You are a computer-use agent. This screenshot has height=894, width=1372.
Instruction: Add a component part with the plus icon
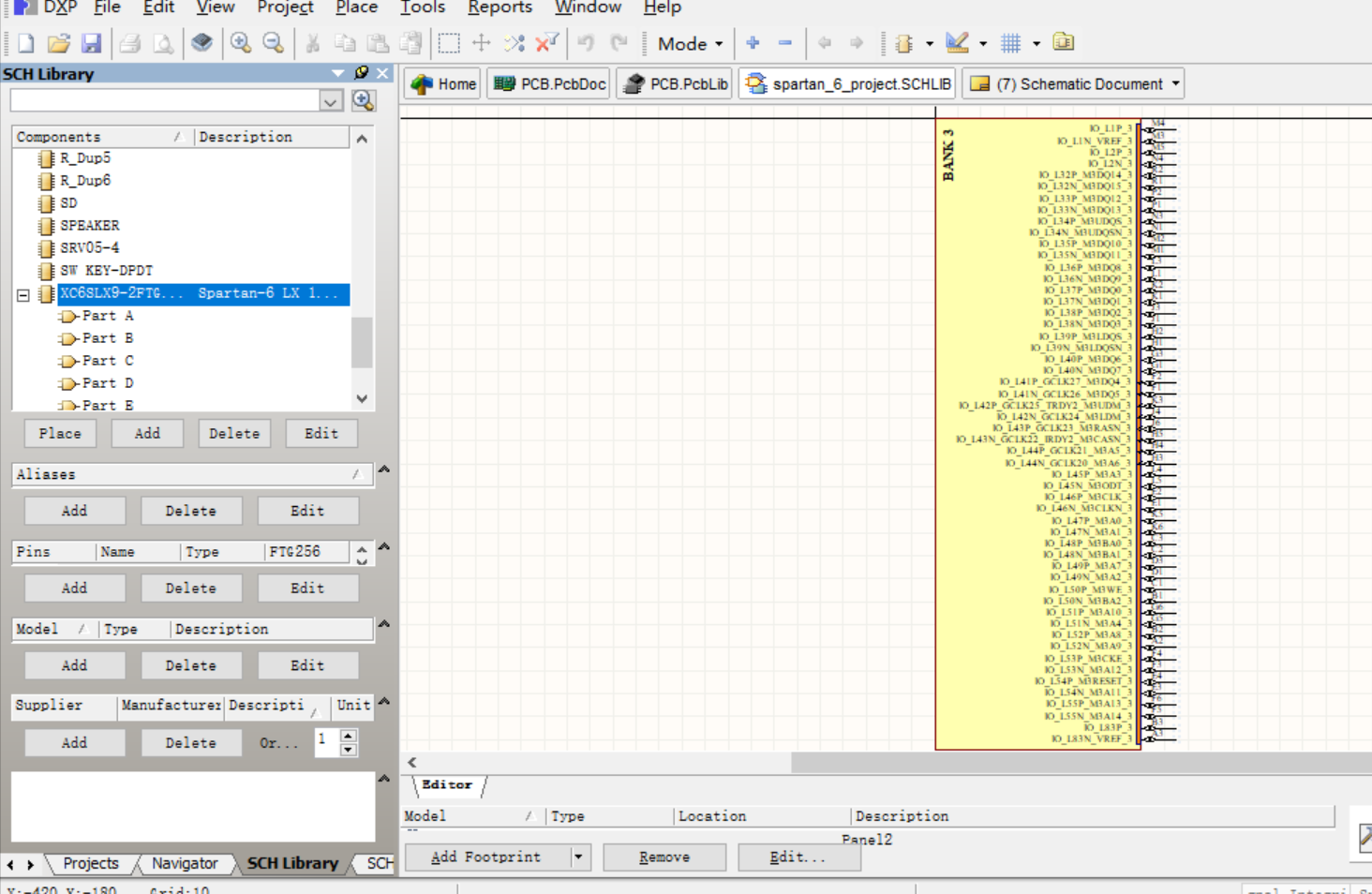753,43
